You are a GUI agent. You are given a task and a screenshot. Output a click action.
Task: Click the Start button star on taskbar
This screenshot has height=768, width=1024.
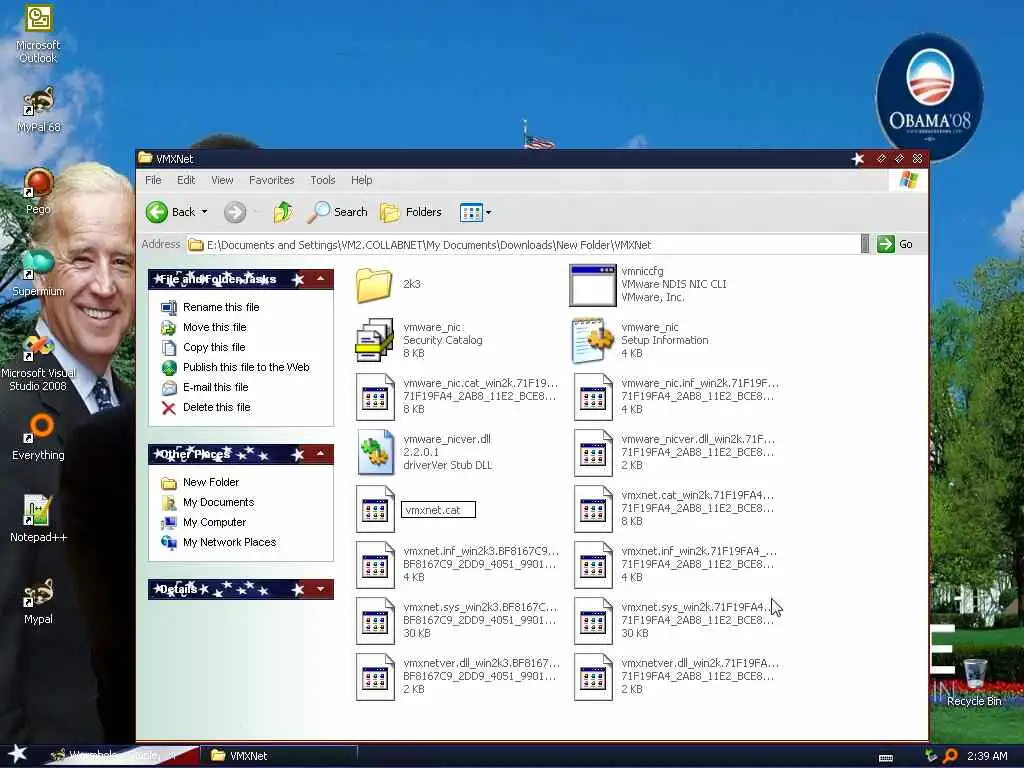pyautogui.click(x=18, y=754)
